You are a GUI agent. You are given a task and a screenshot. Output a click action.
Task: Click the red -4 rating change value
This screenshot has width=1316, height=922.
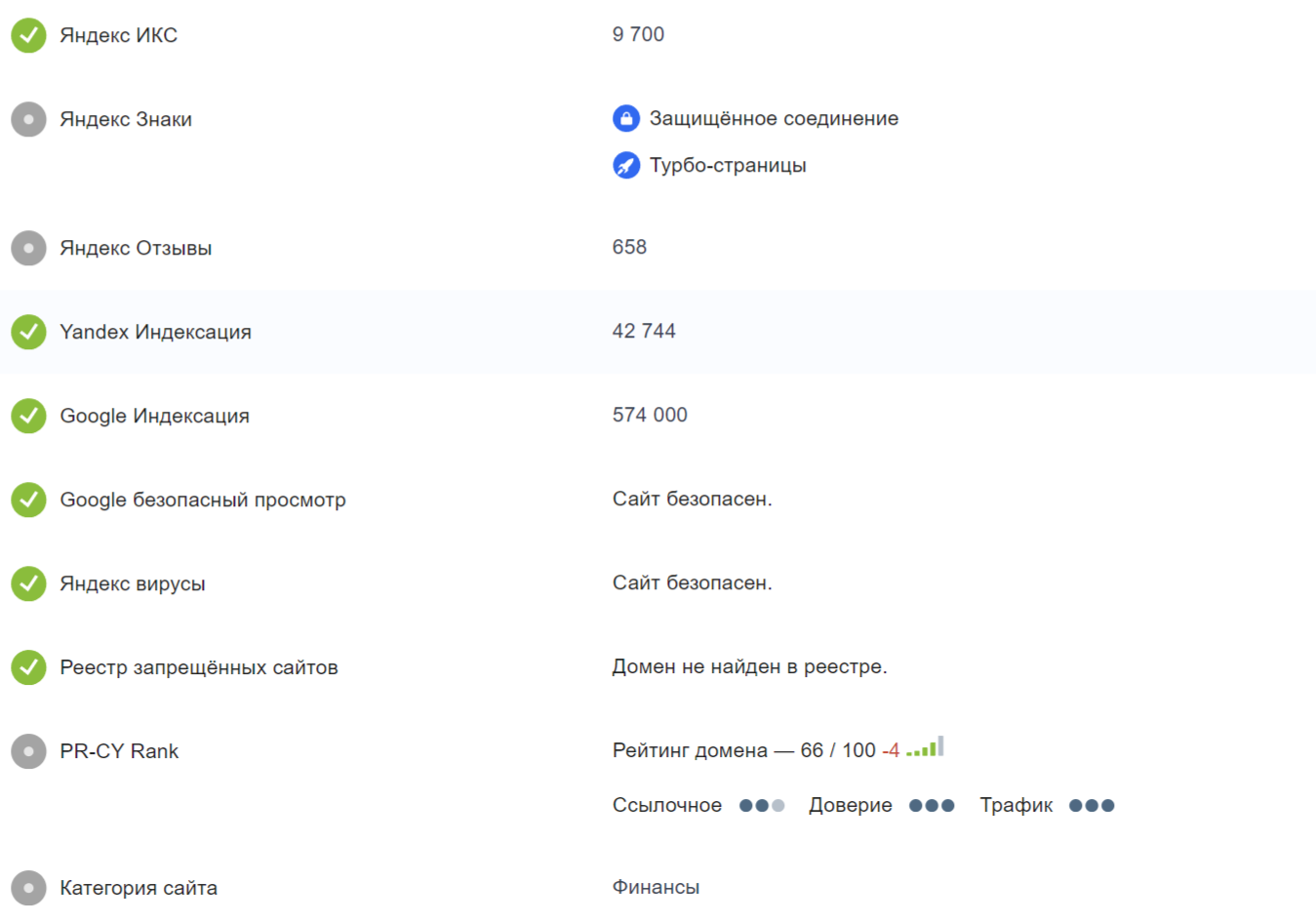coord(891,750)
